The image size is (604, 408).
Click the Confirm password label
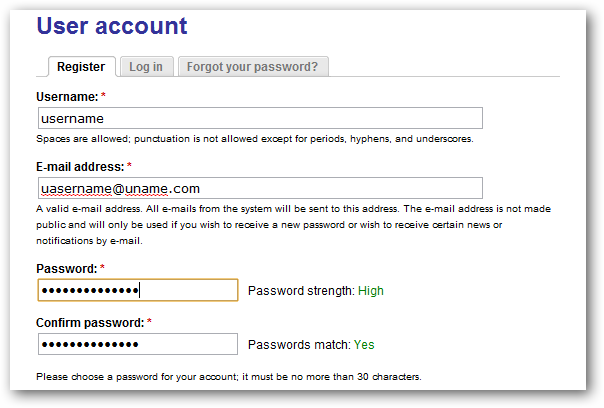point(90,322)
